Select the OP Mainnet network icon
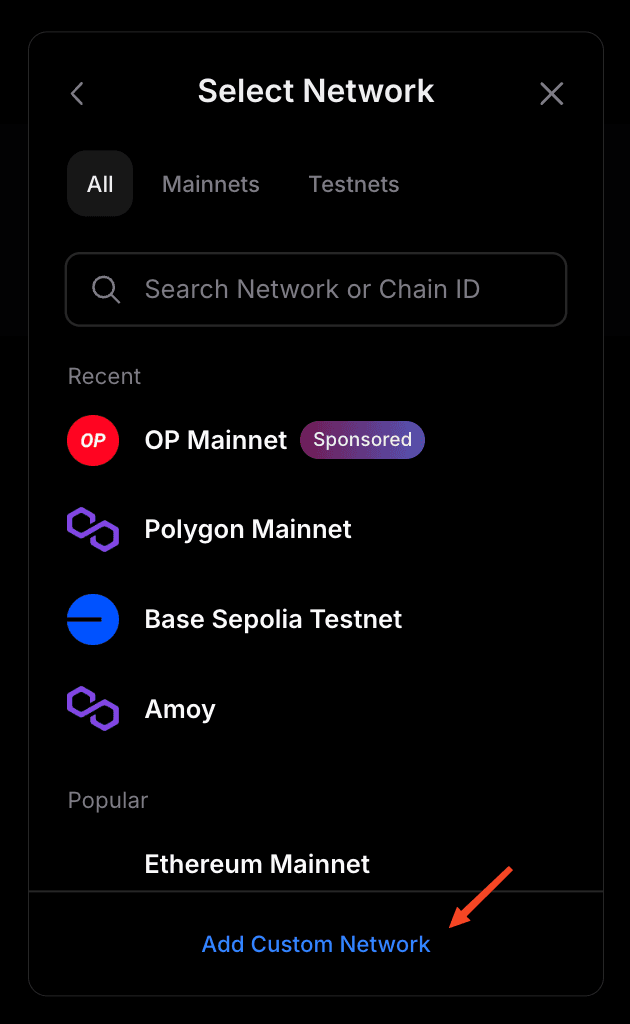The image size is (630, 1024). point(92,440)
